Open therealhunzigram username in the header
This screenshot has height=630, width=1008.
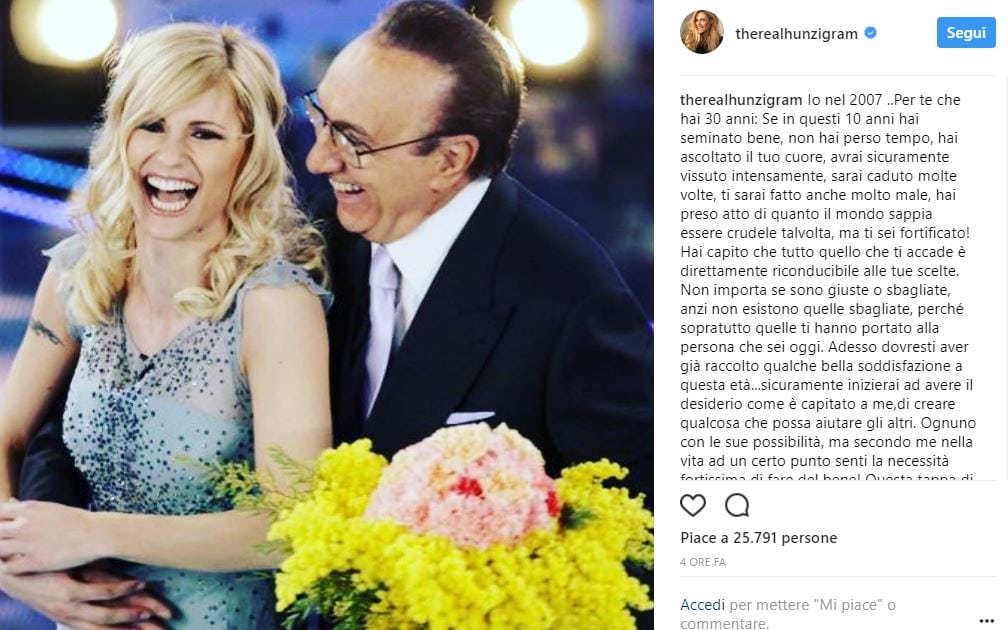pyautogui.click(x=796, y=33)
